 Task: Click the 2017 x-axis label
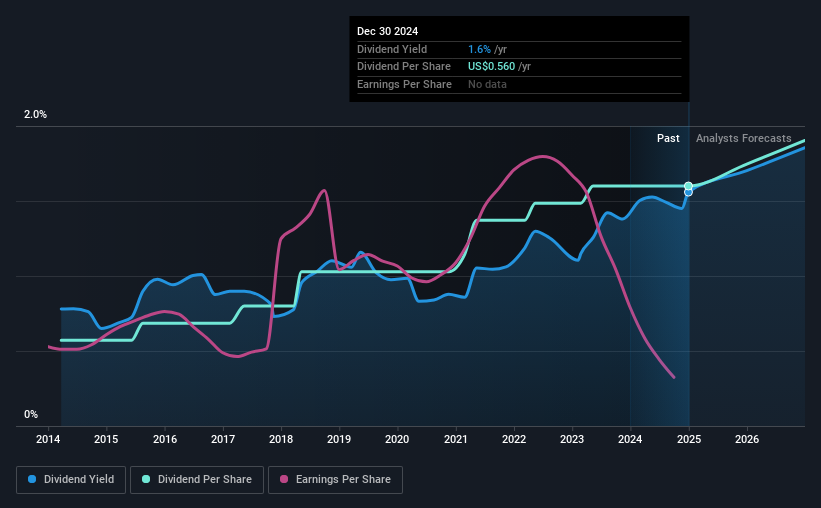point(223,439)
